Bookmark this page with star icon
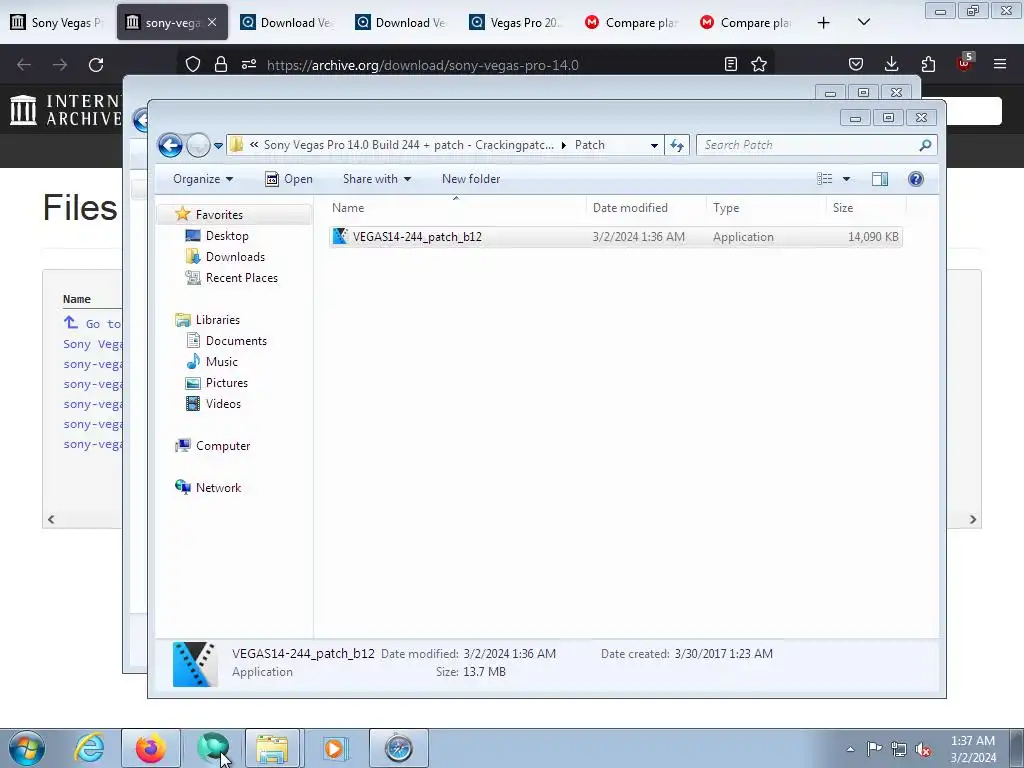 [759, 64]
